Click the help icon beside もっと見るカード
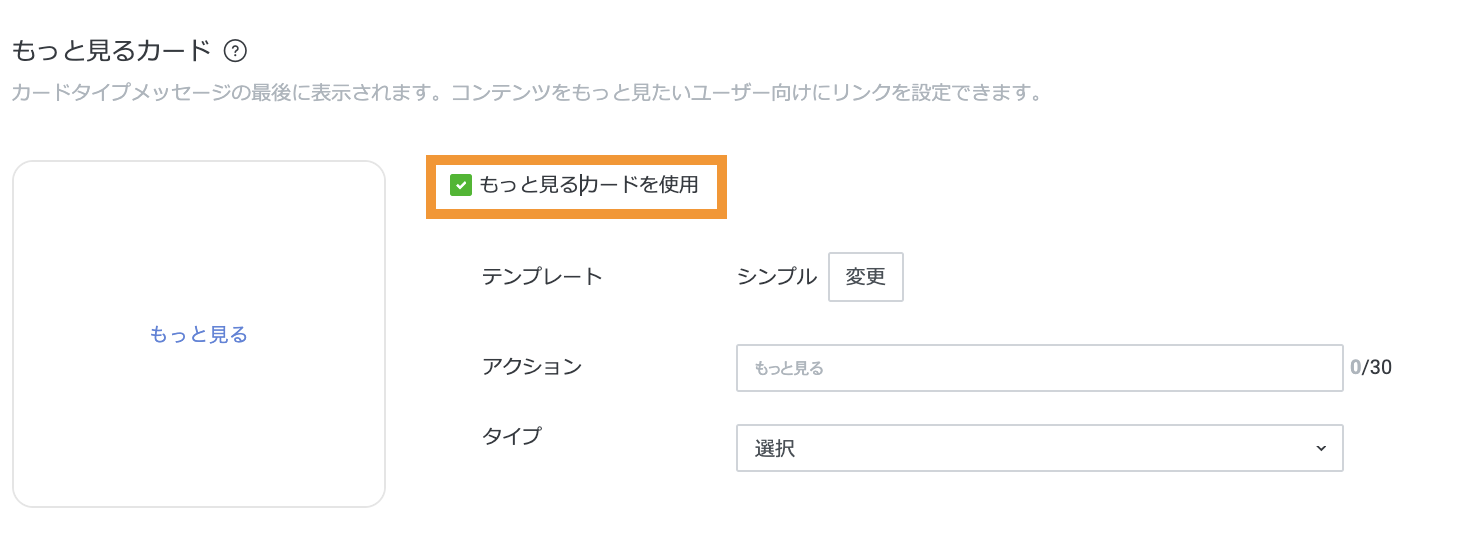Screen dimensions: 1476x546 (x=235, y=50)
